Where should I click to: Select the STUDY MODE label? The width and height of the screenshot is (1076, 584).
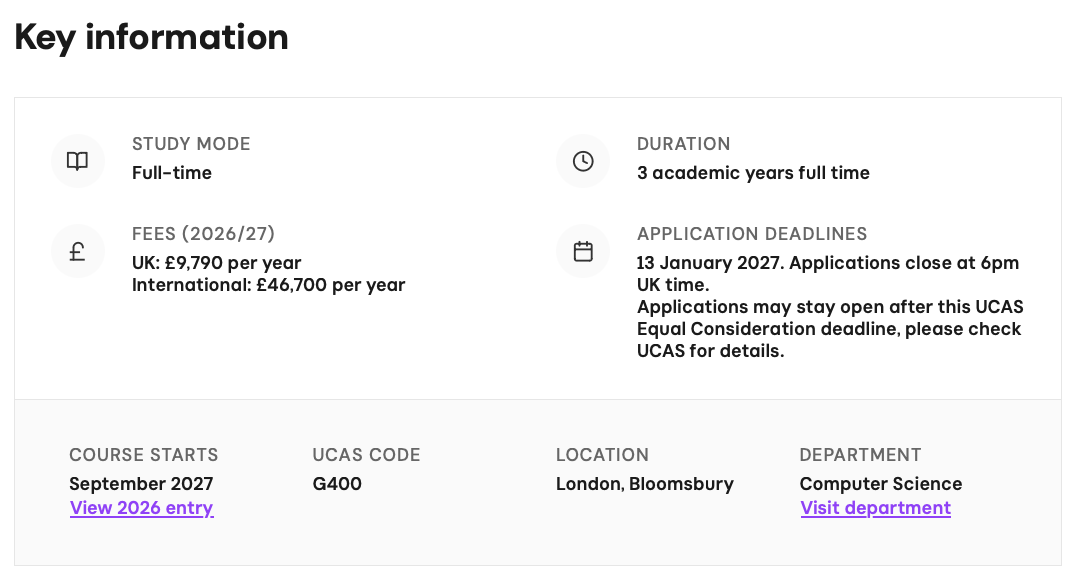point(191,144)
